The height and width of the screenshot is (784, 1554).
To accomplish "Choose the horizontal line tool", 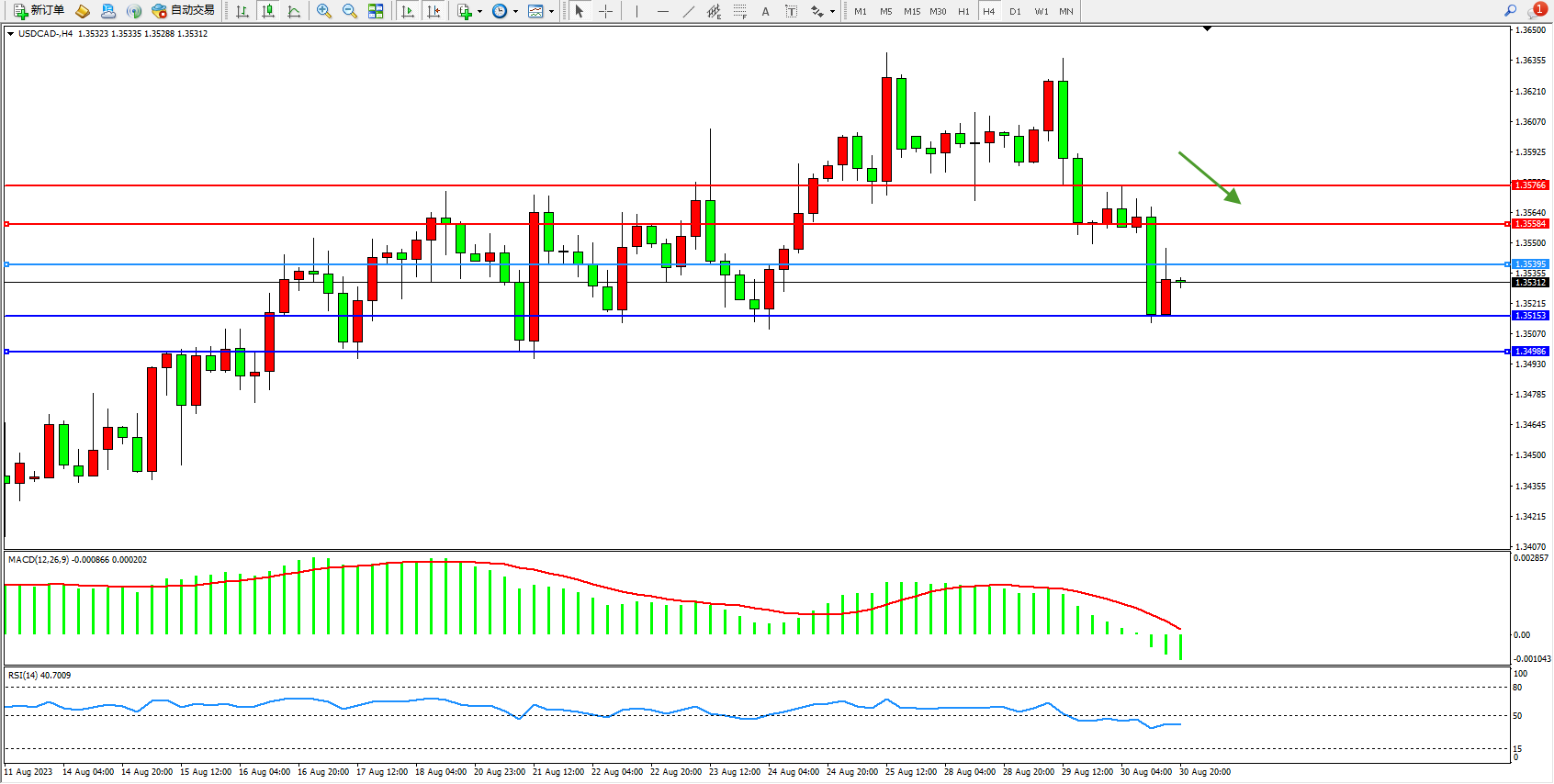I will coord(663,11).
